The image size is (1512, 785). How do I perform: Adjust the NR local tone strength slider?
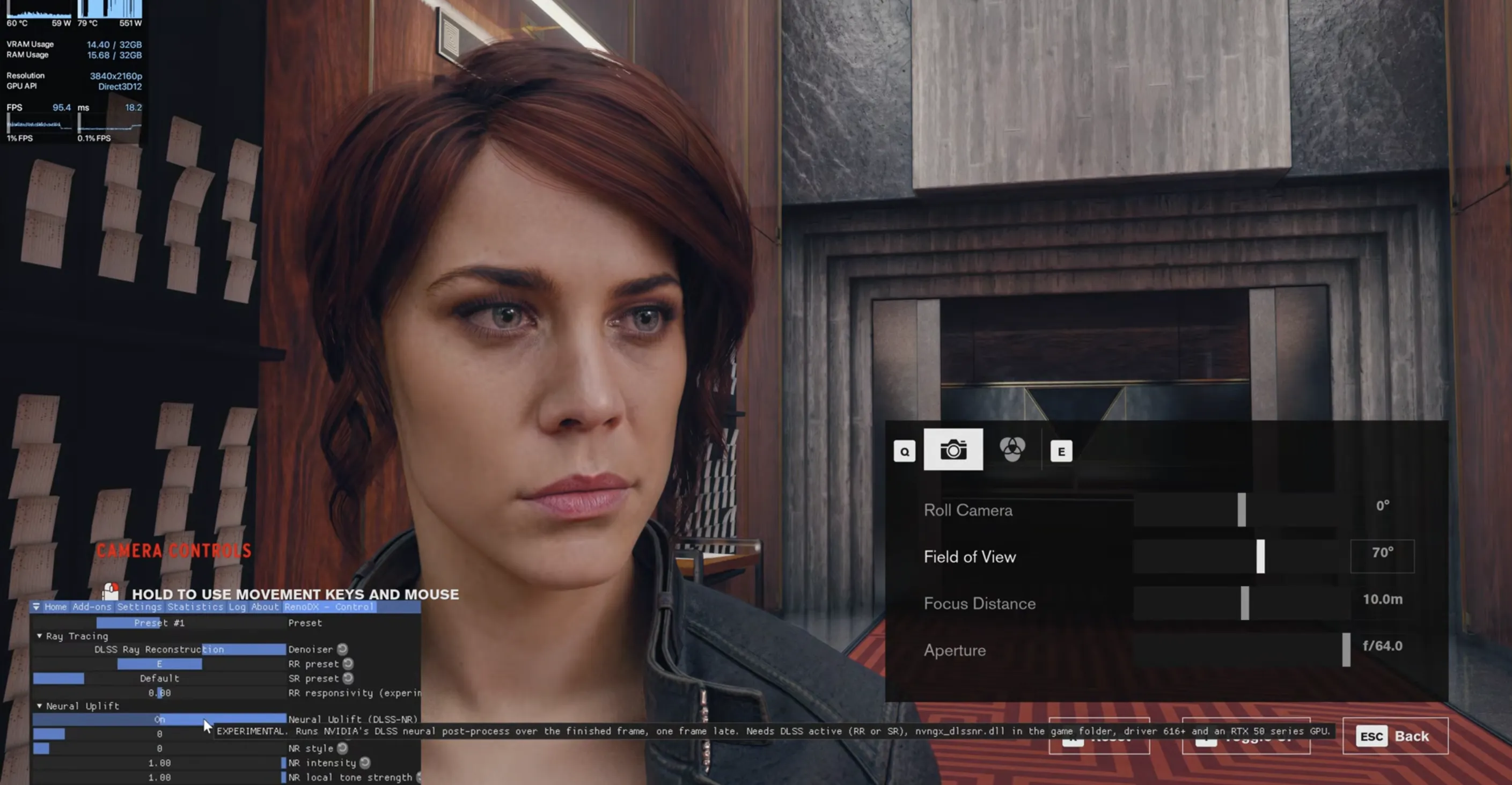(x=159, y=777)
